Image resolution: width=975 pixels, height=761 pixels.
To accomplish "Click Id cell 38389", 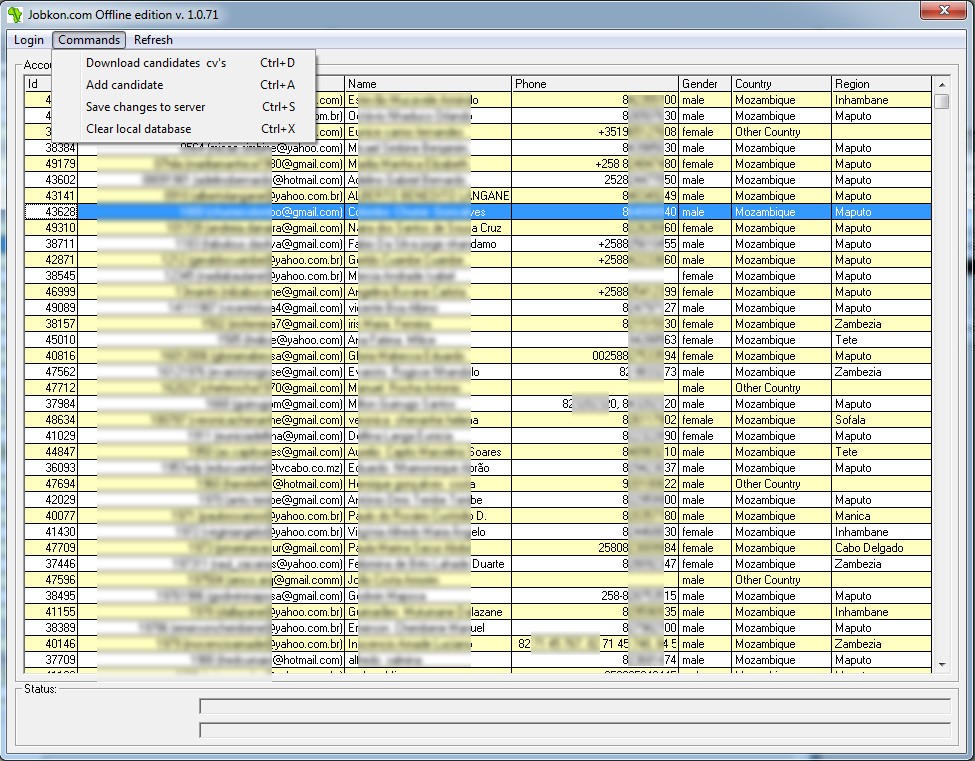I will (51, 628).
